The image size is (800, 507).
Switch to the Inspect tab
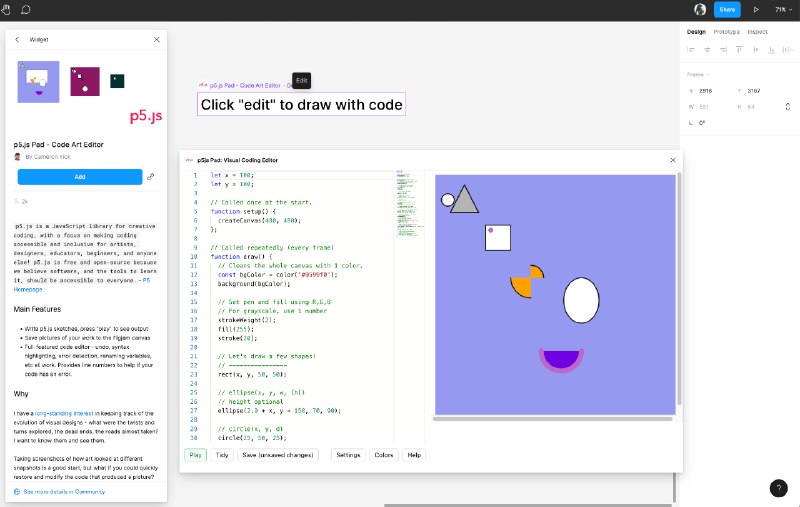click(758, 31)
